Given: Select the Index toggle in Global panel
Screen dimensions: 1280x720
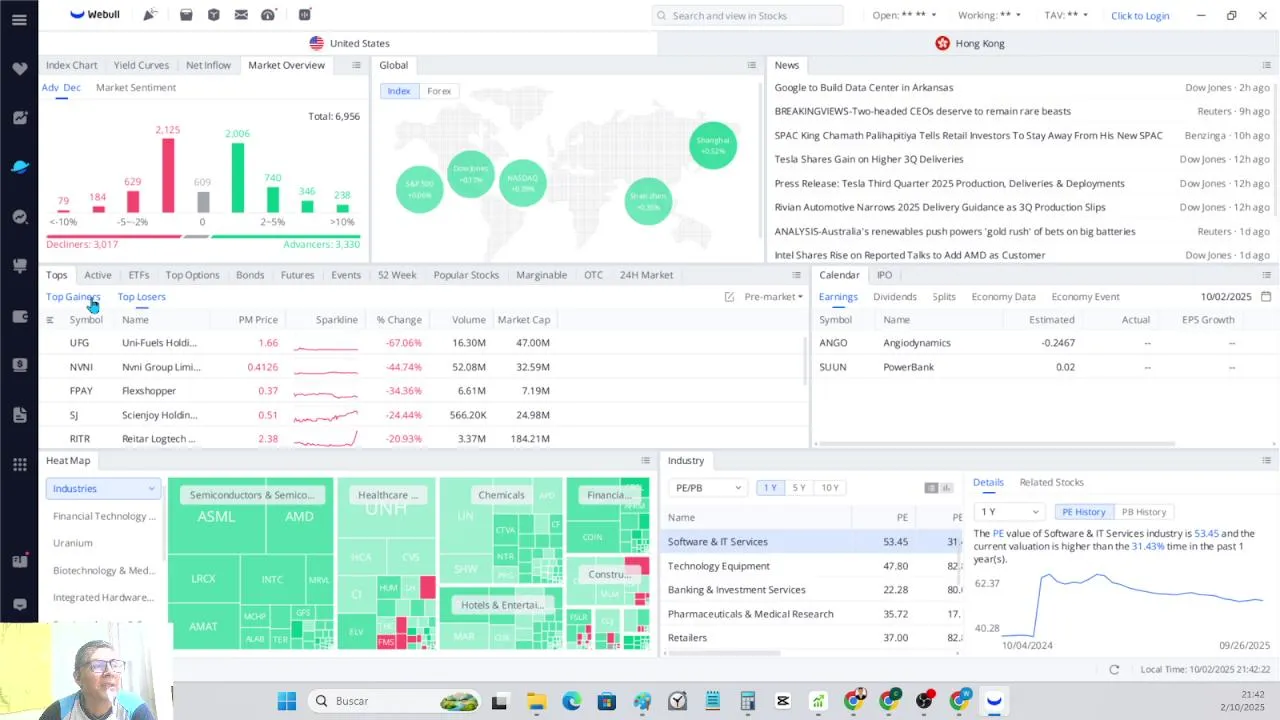Looking at the screenshot, I should pos(399,91).
